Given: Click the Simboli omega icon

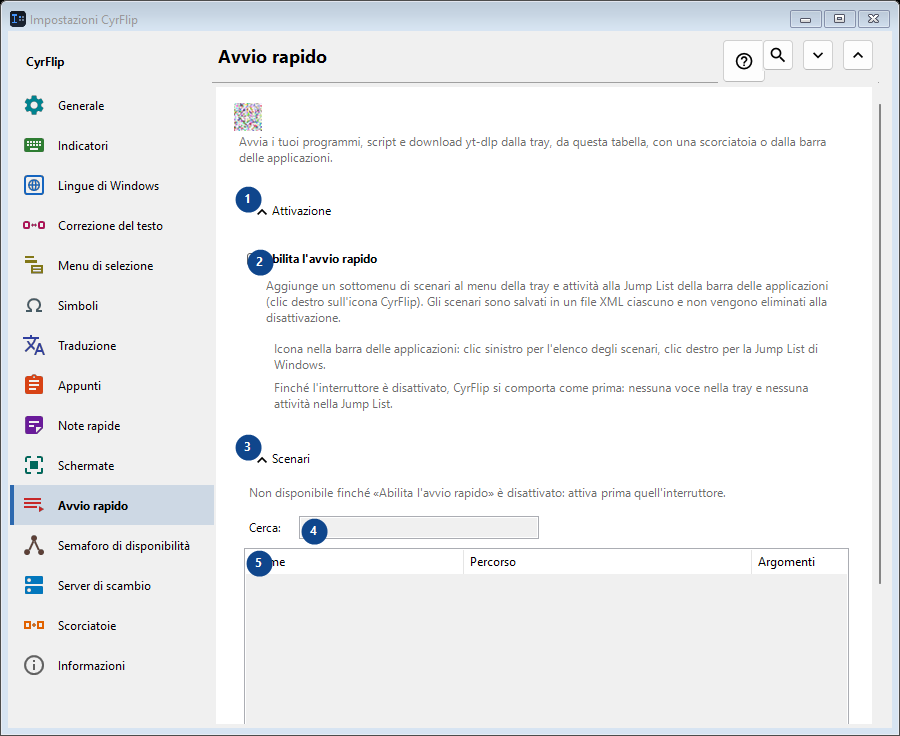Looking at the screenshot, I should [34, 305].
